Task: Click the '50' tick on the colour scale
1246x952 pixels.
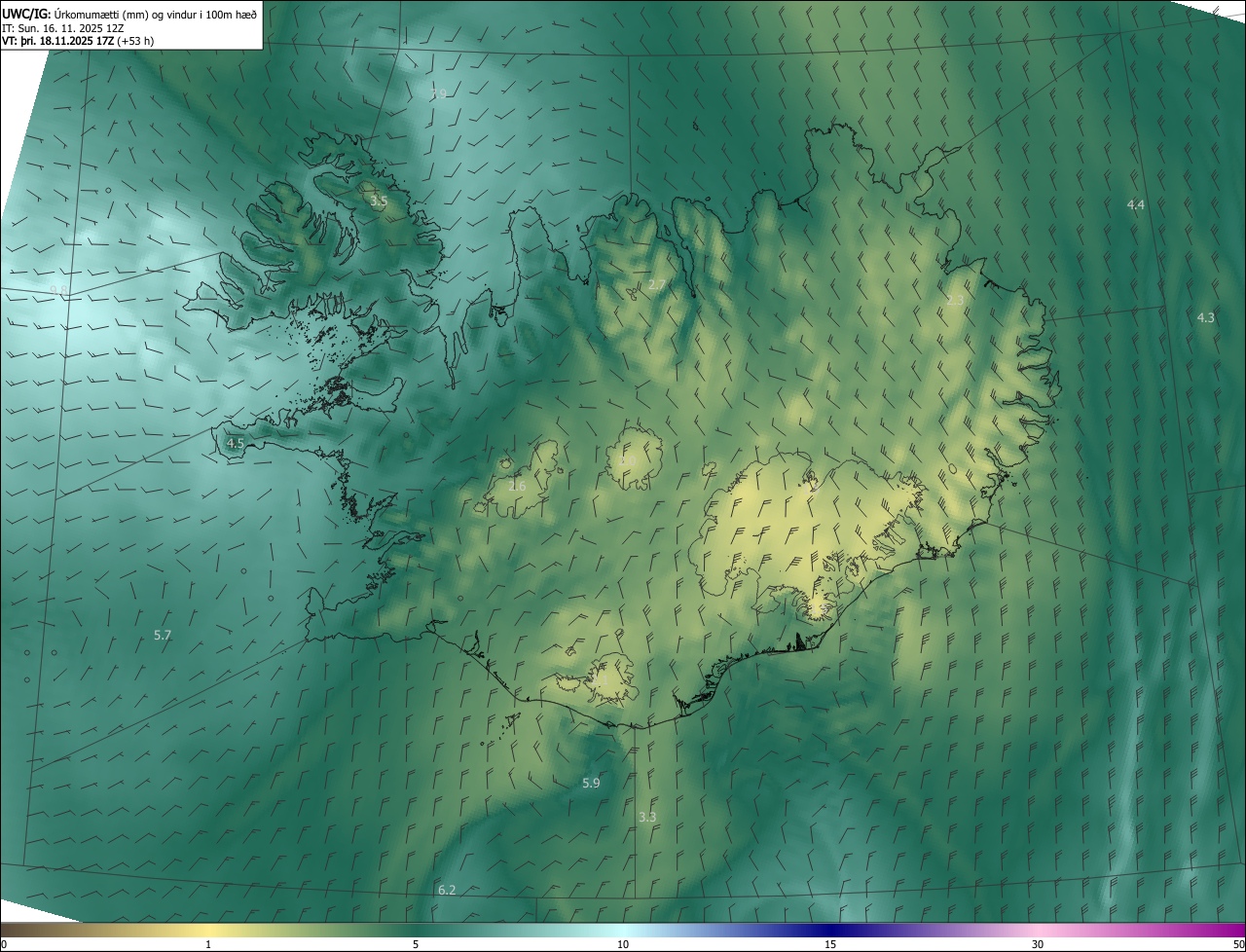Action: click(1238, 944)
